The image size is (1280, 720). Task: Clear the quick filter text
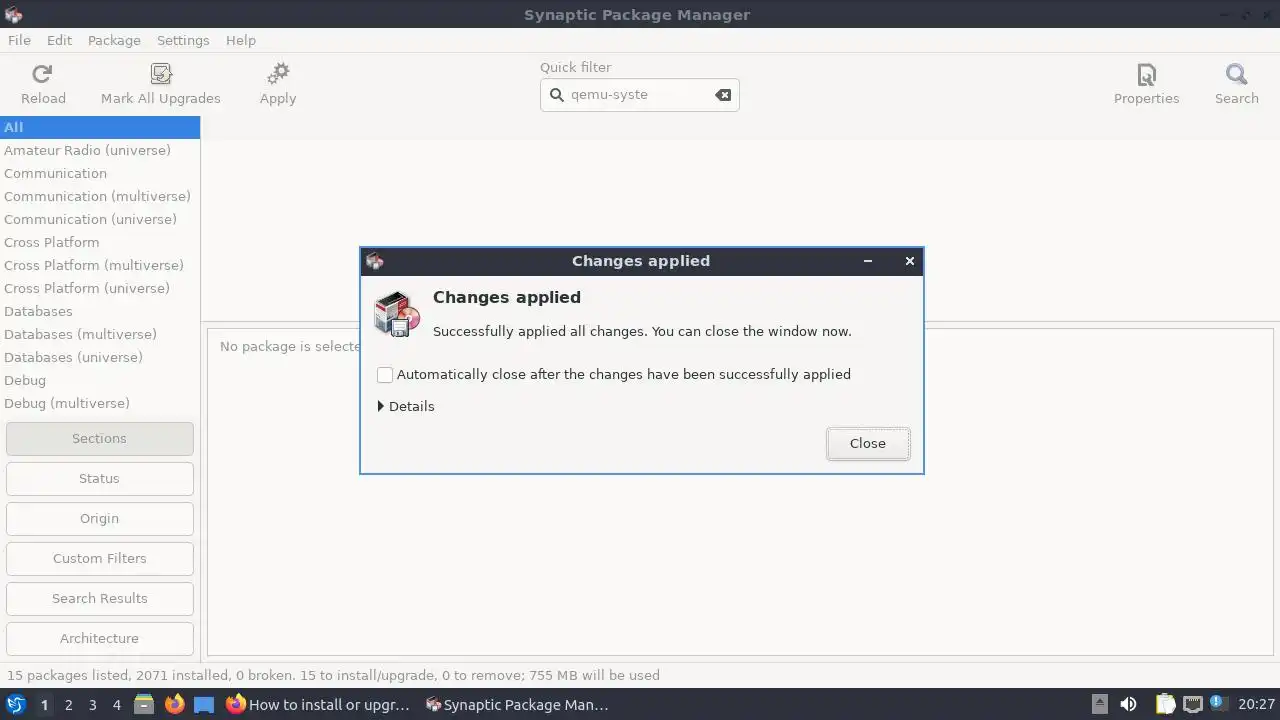click(723, 95)
